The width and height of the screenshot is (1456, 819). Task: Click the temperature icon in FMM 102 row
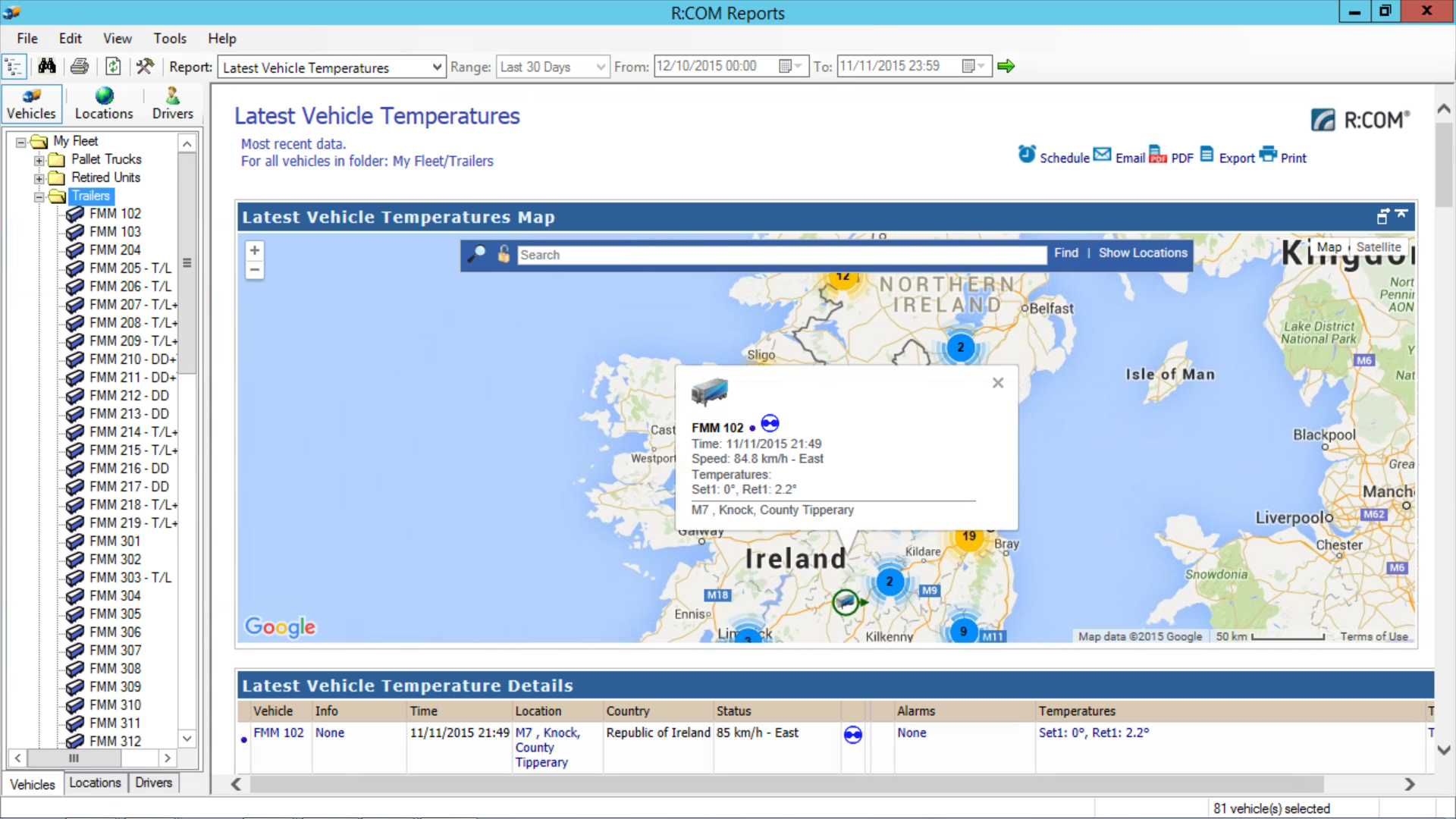click(853, 734)
